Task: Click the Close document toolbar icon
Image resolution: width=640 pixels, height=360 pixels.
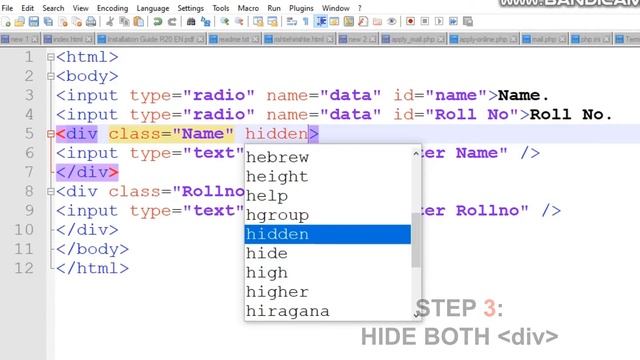Action: pos(63,22)
